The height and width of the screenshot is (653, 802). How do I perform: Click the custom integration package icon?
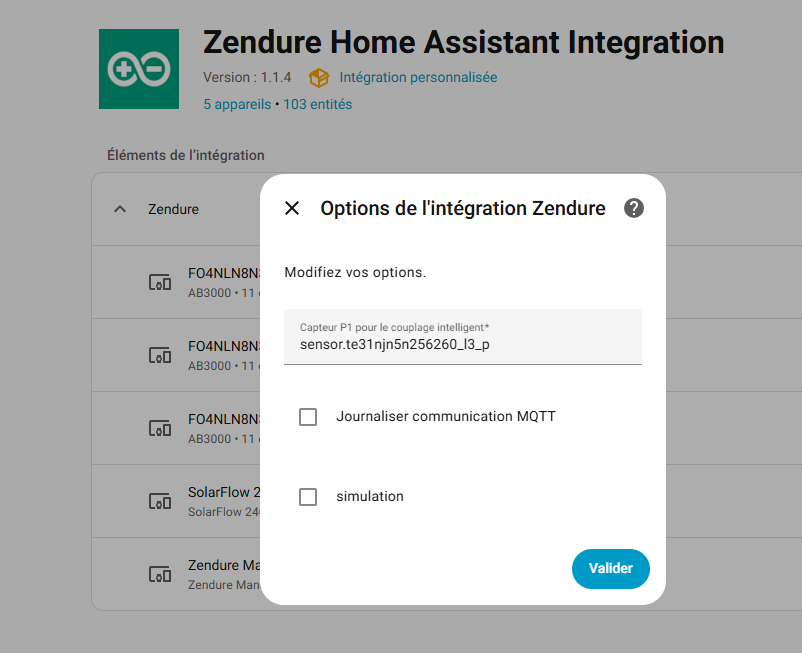pos(319,78)
